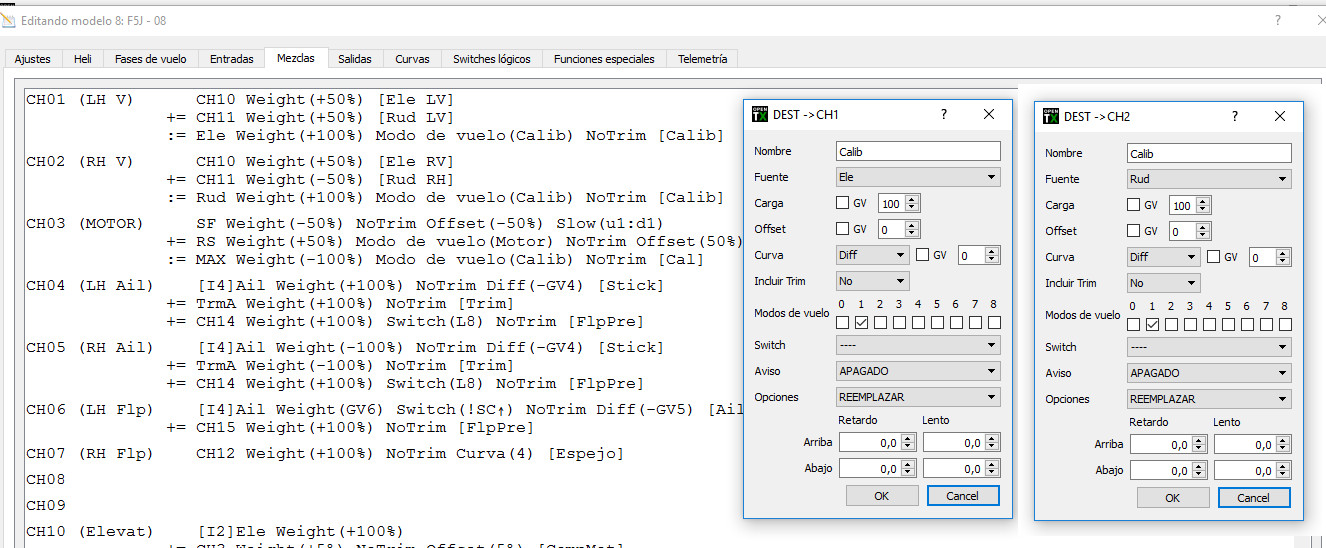
Task: Click OpenTX icon in DEST->CH2 dialog title
Action: (1050, 116)
